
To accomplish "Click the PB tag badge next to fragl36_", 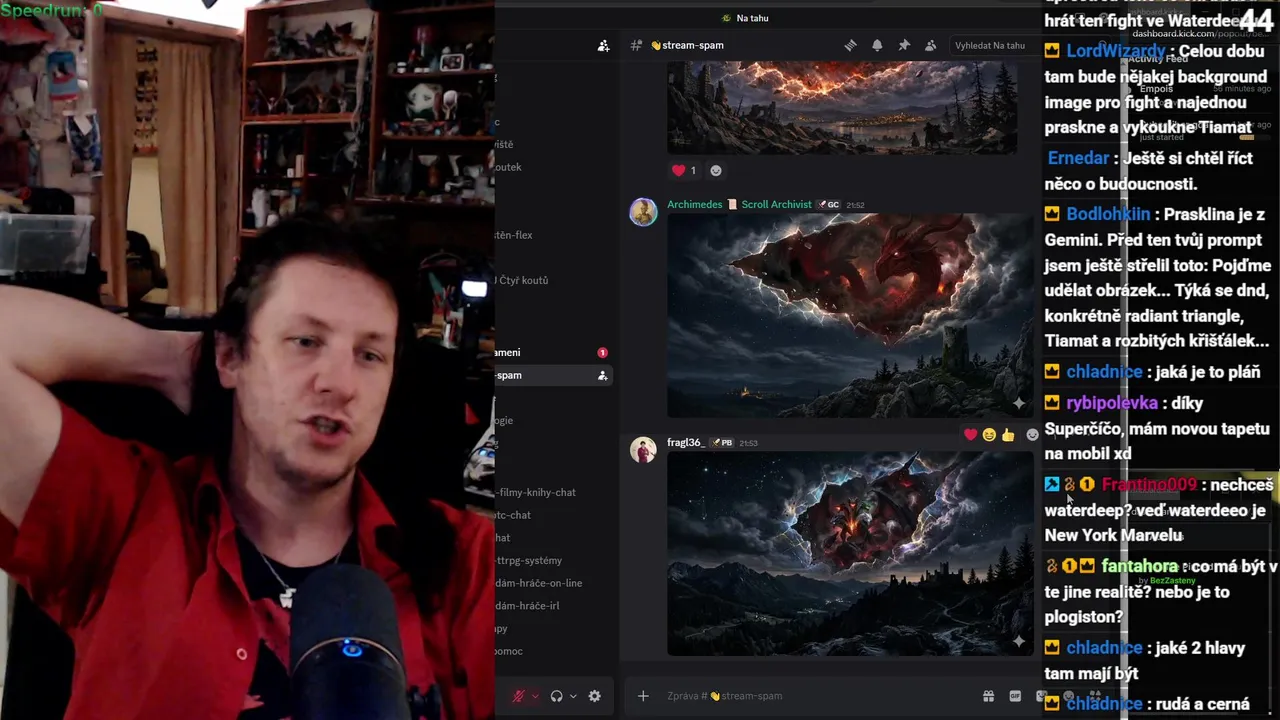I will pos(722,443).
